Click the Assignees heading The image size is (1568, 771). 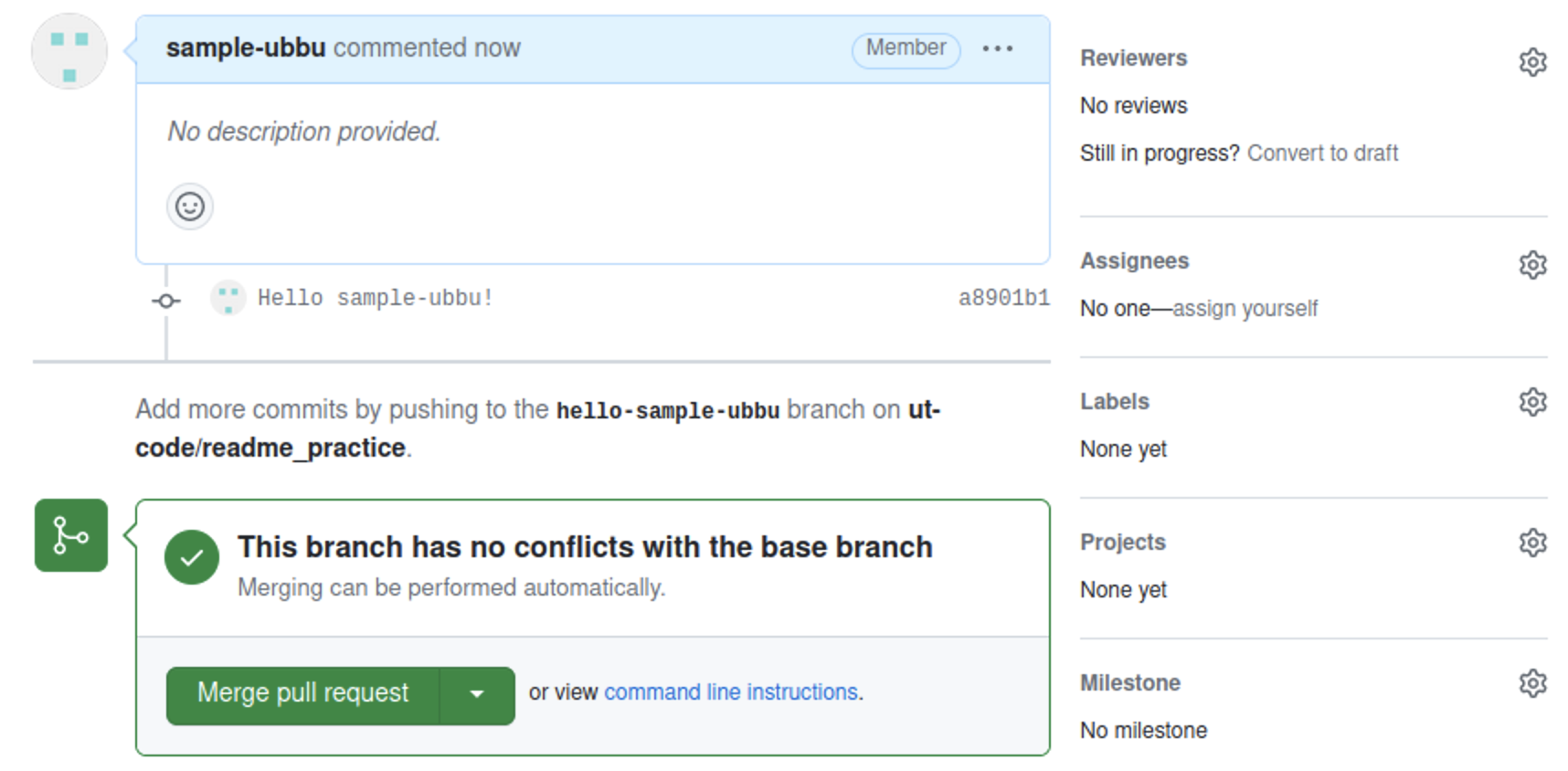coord(1134,261)
